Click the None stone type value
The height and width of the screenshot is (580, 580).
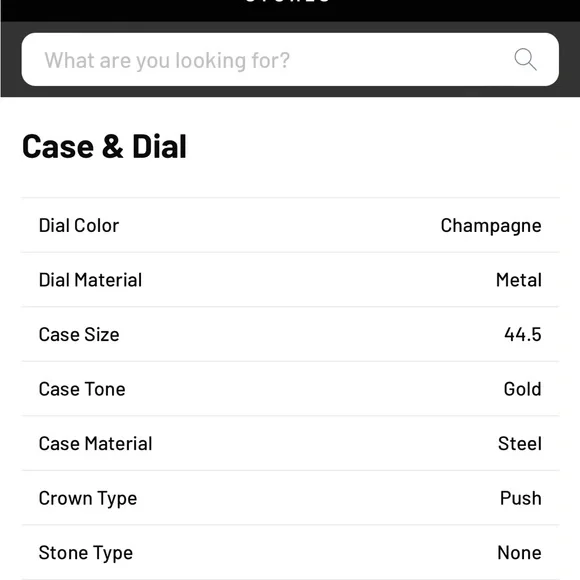point(519,552)
